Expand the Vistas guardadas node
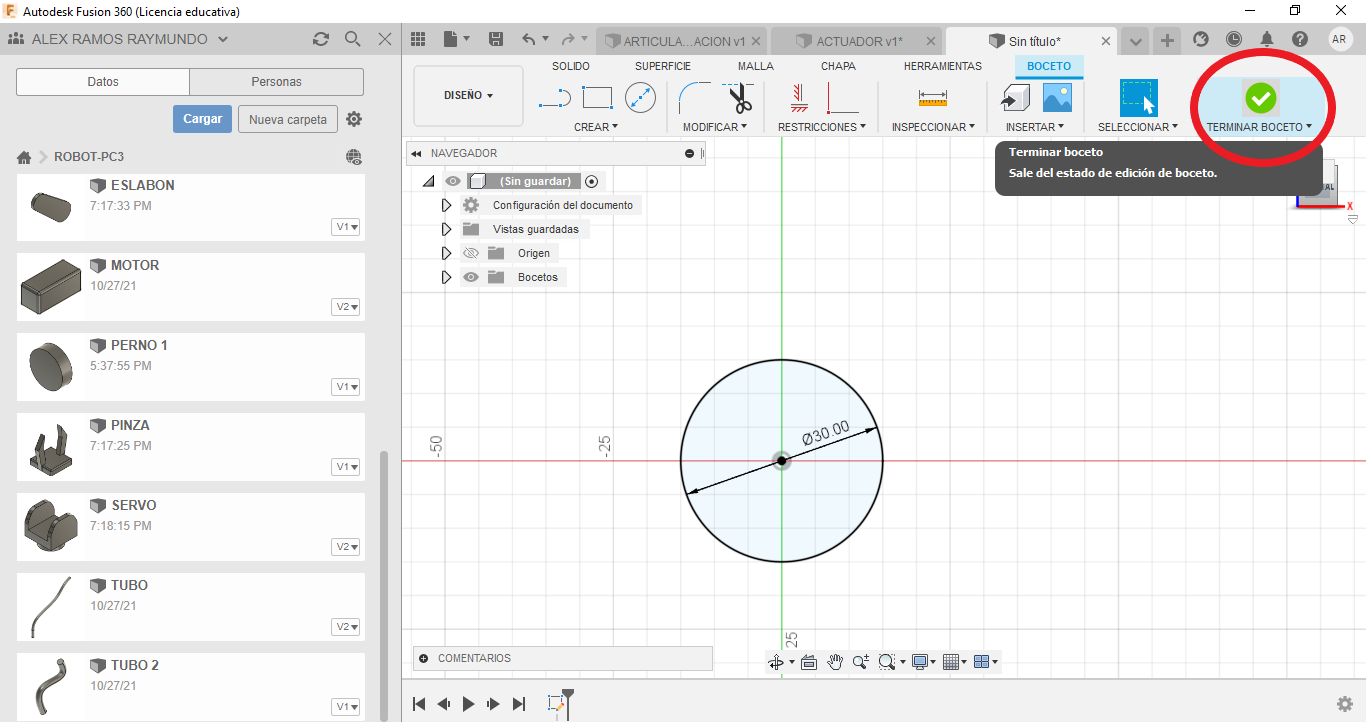1366x722 pixels. 446,229
